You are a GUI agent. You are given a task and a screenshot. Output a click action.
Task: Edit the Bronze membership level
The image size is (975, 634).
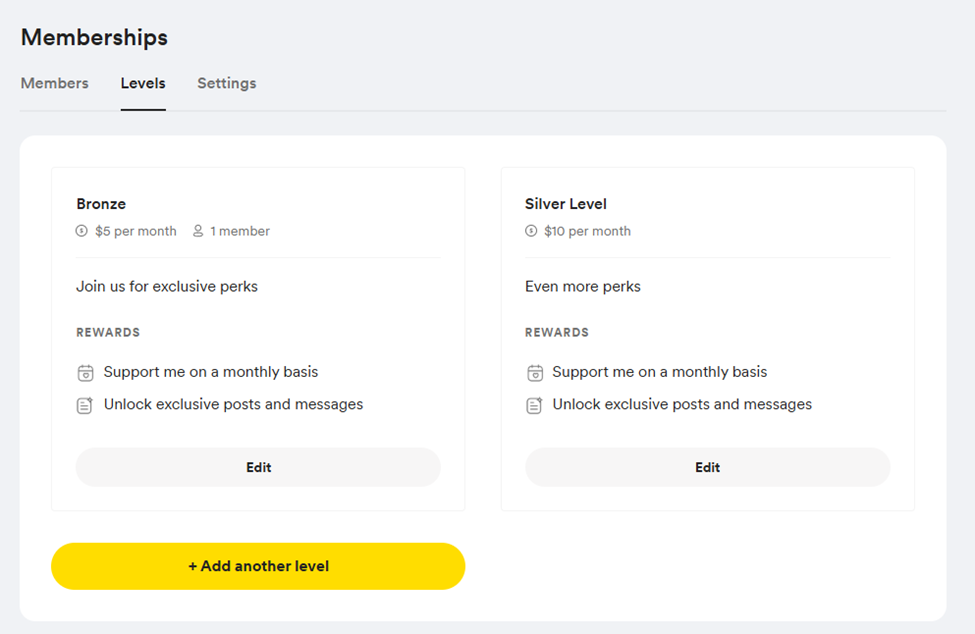[x=258, y=467]
